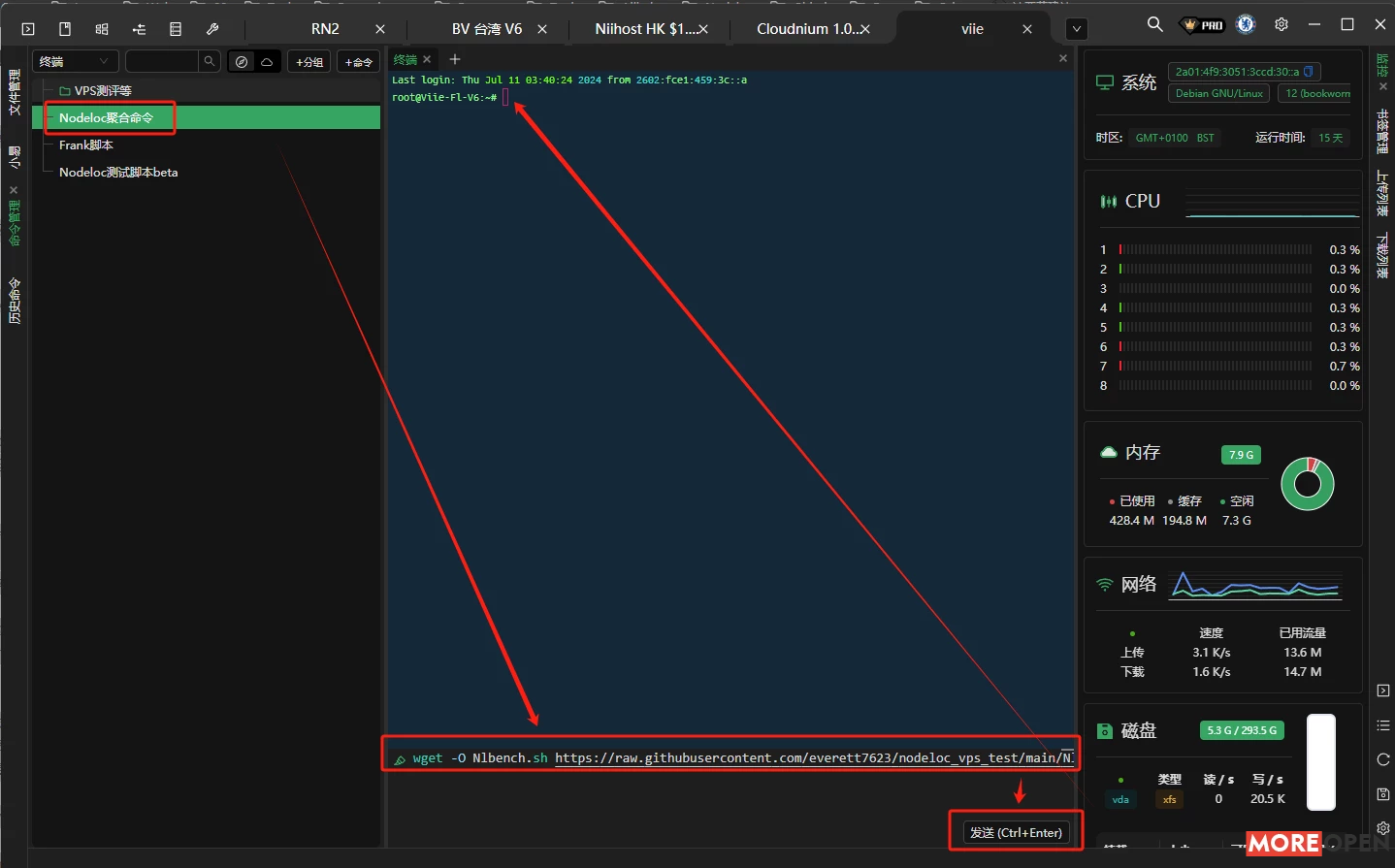
Task: Click the screenshot icon at bottom right sidebar
Action: point(1382,793)
